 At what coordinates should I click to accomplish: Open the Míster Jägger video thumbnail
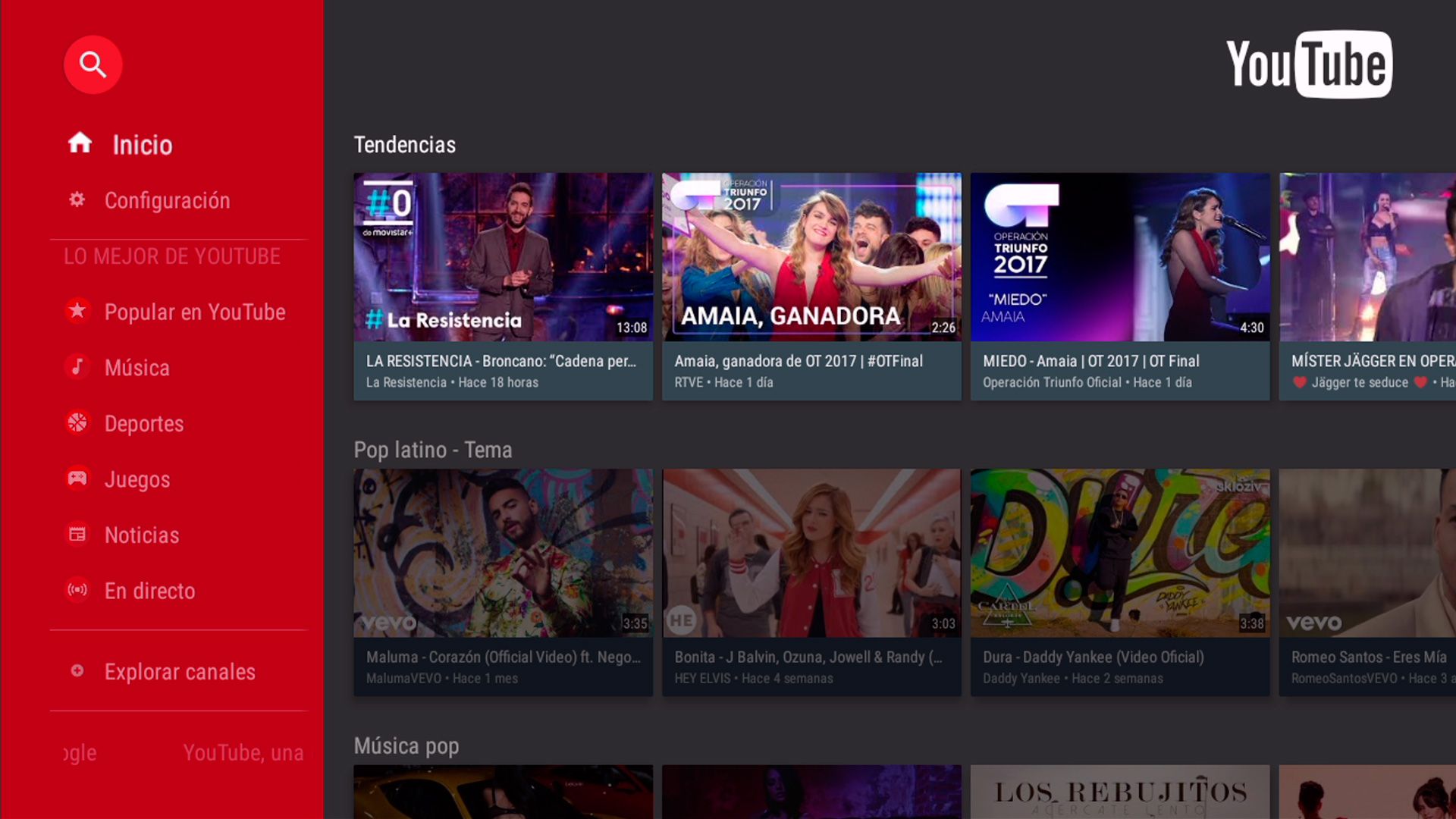[1367, 257]
